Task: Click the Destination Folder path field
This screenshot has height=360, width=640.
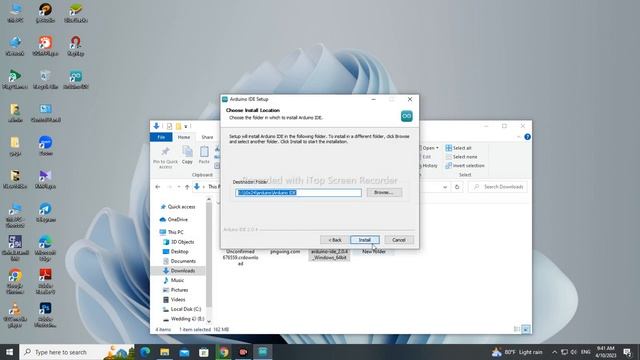Action: click(298, 193)
